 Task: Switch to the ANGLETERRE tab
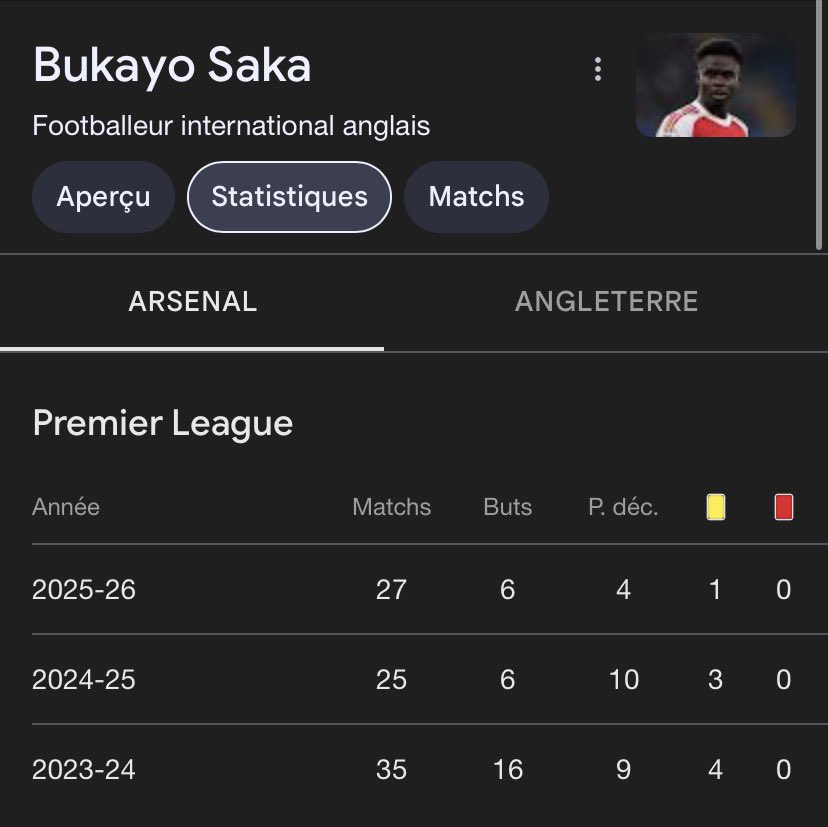(x=606, y=302)
